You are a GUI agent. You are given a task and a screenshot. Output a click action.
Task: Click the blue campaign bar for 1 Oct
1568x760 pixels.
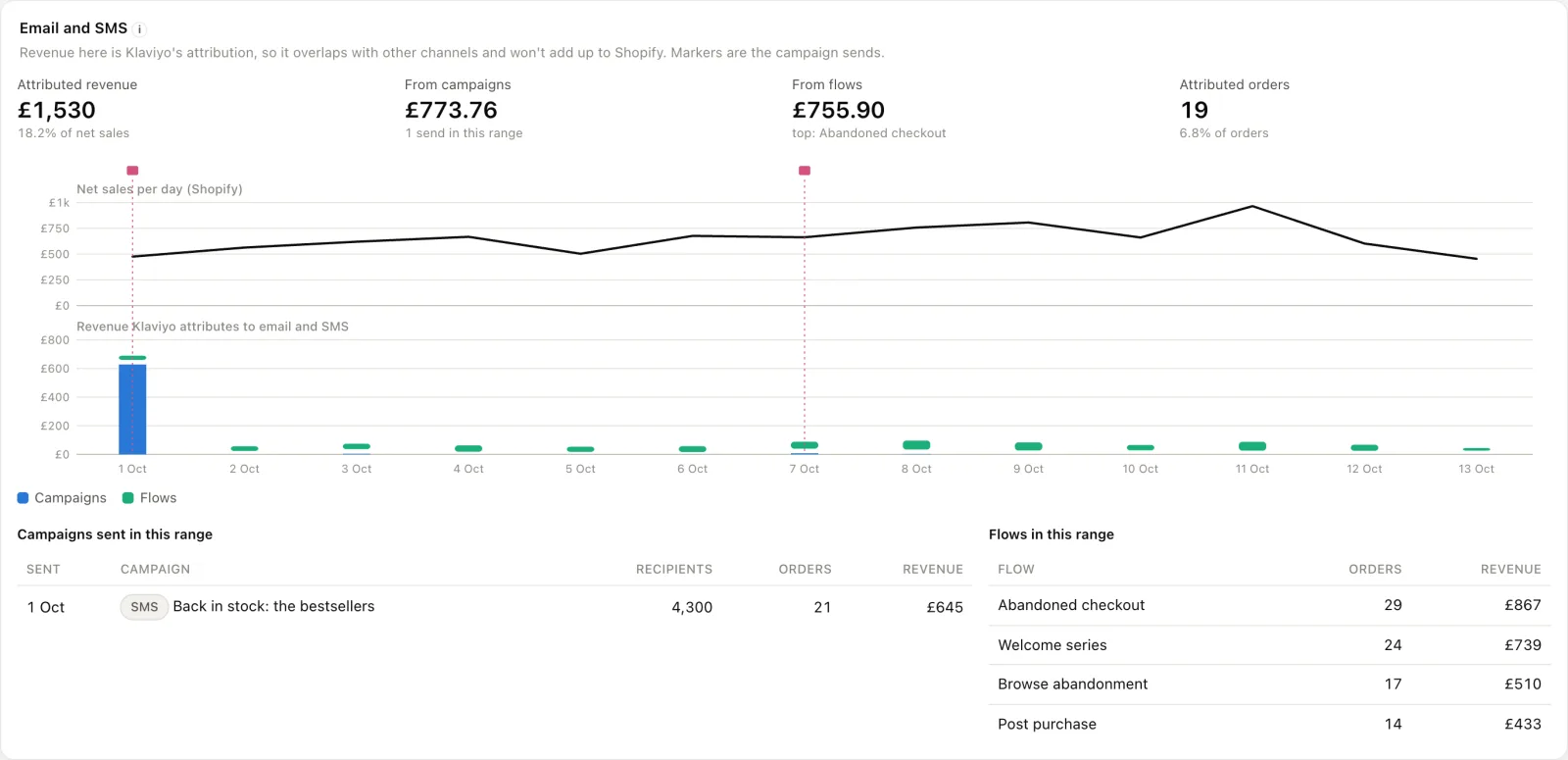[x=132, y=409]
